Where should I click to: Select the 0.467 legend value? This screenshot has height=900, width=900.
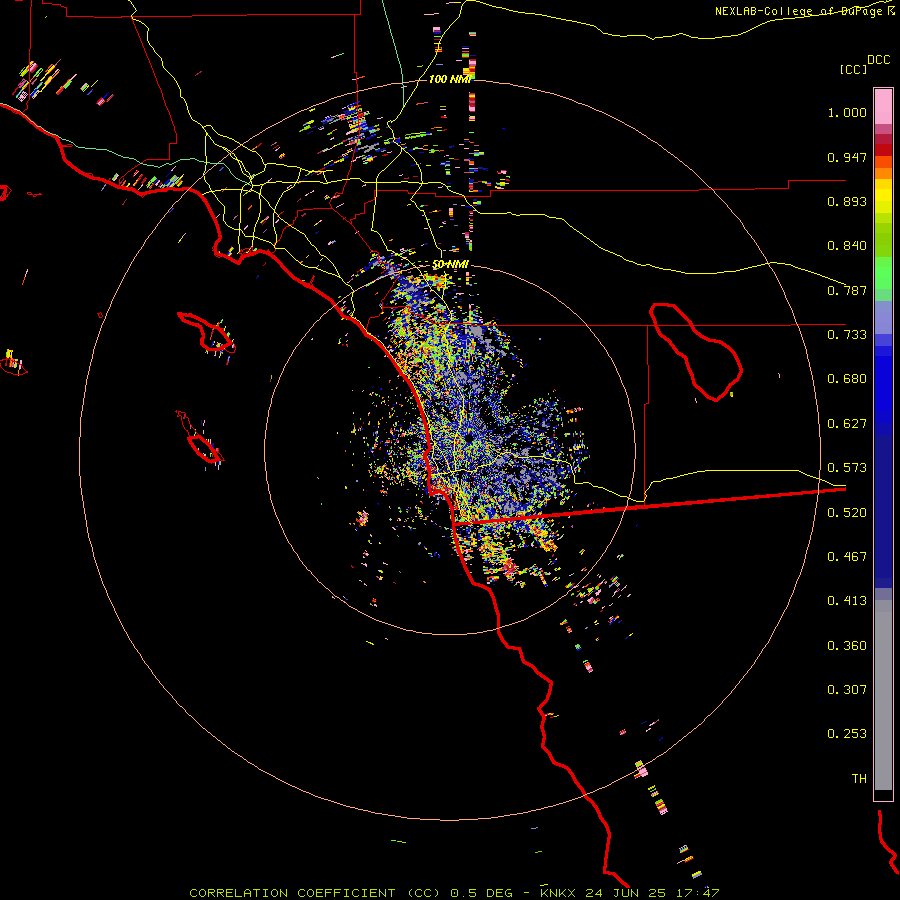(x=847, y=557)
